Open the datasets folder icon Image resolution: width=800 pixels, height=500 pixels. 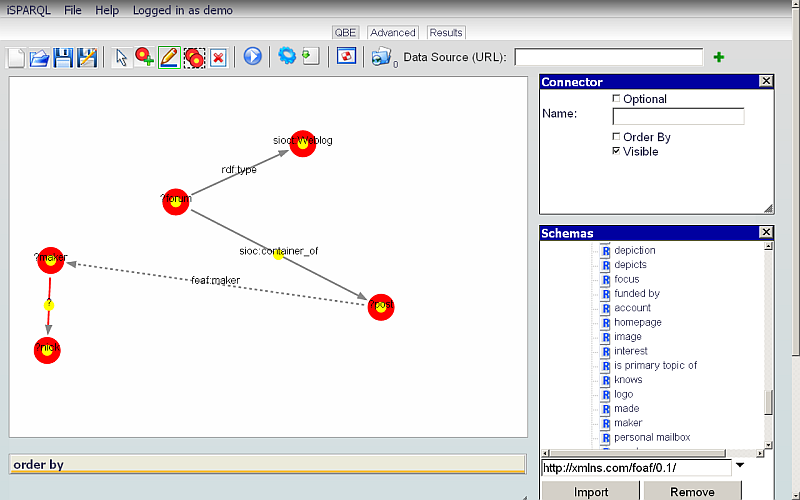pos(381,57)
